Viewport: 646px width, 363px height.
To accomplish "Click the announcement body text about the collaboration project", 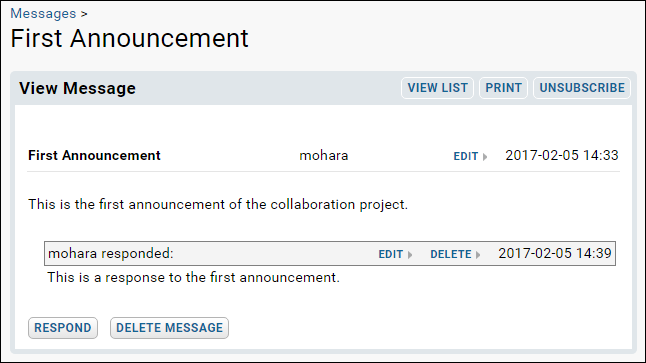I will click(x=218, y=204).
